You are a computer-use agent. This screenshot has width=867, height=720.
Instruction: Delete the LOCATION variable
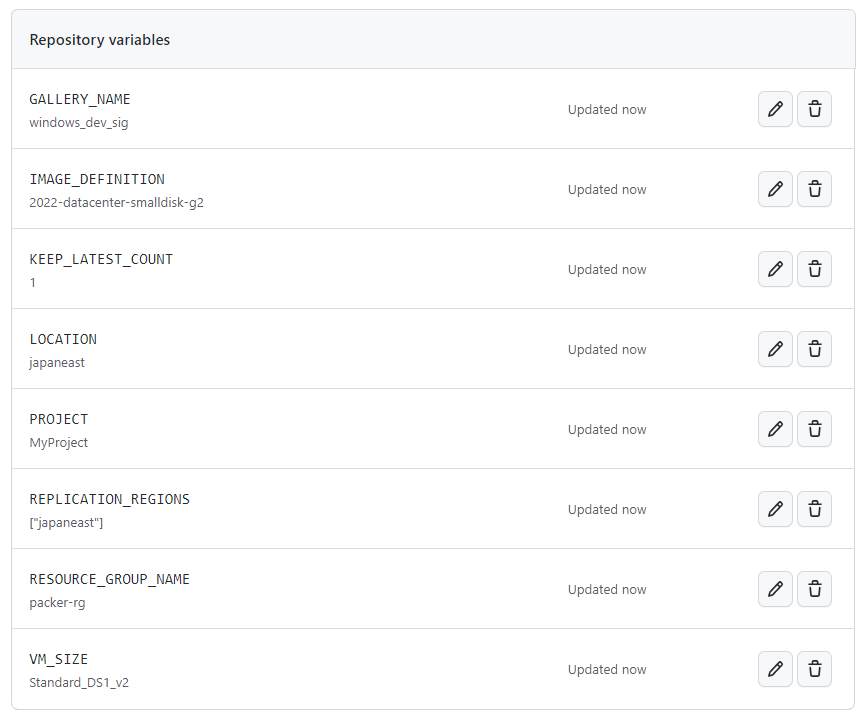point(814,349)
